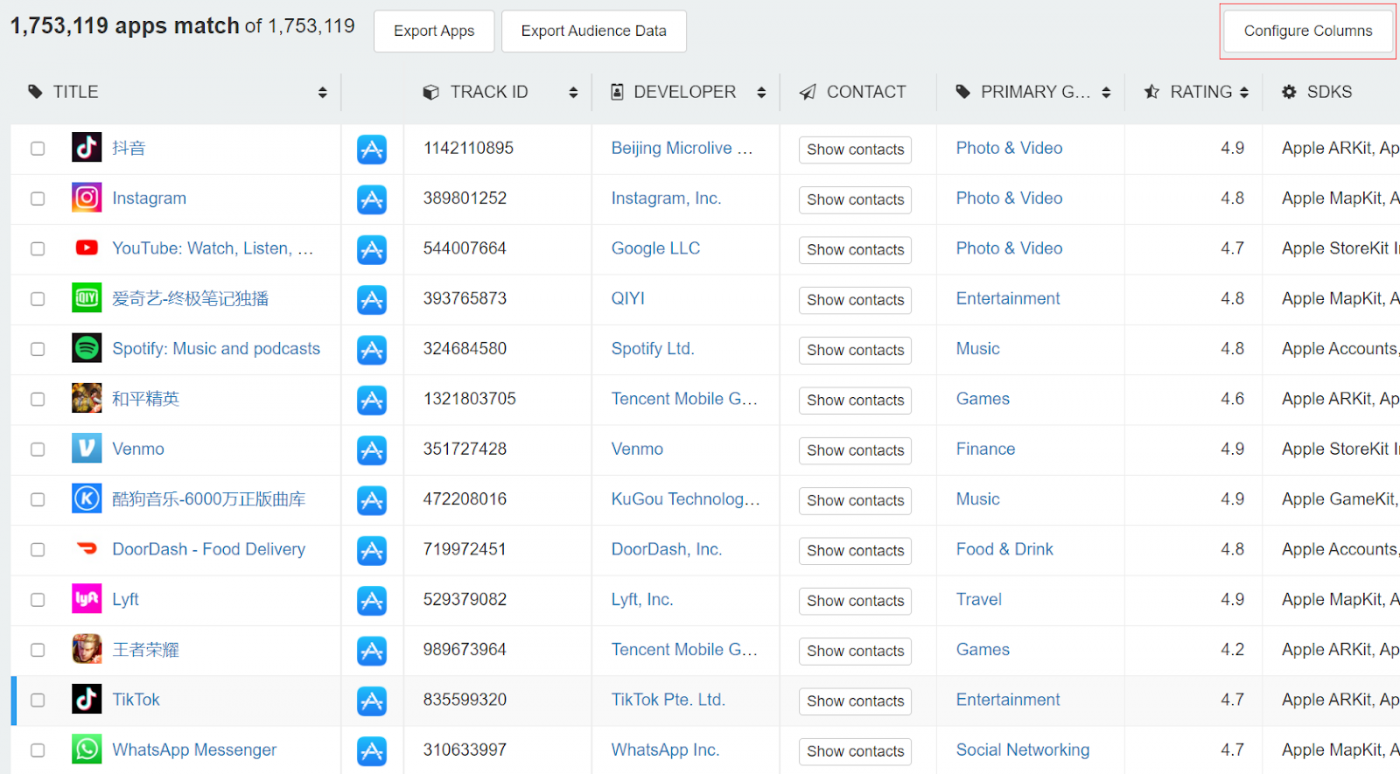Viewport: 1400px width, 774px height.
Task: Click the Spotify app icon
Action: [x=86, y=348]
